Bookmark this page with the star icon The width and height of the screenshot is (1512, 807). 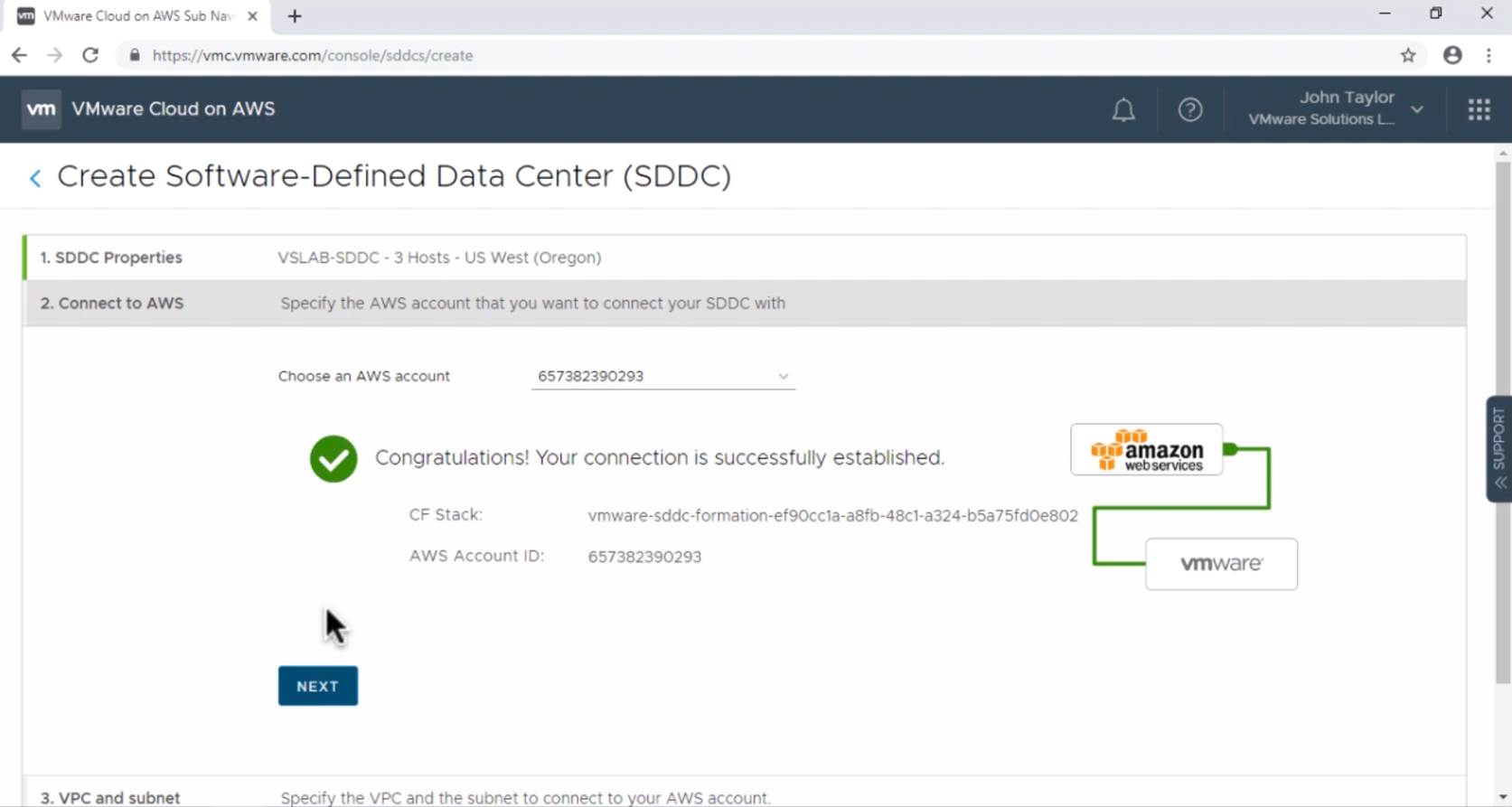tap(1408, 55)
